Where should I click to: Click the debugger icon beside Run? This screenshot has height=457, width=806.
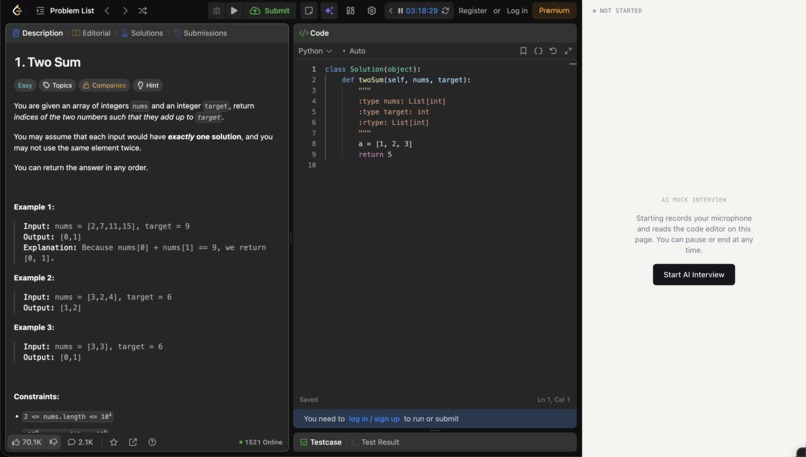216,10
